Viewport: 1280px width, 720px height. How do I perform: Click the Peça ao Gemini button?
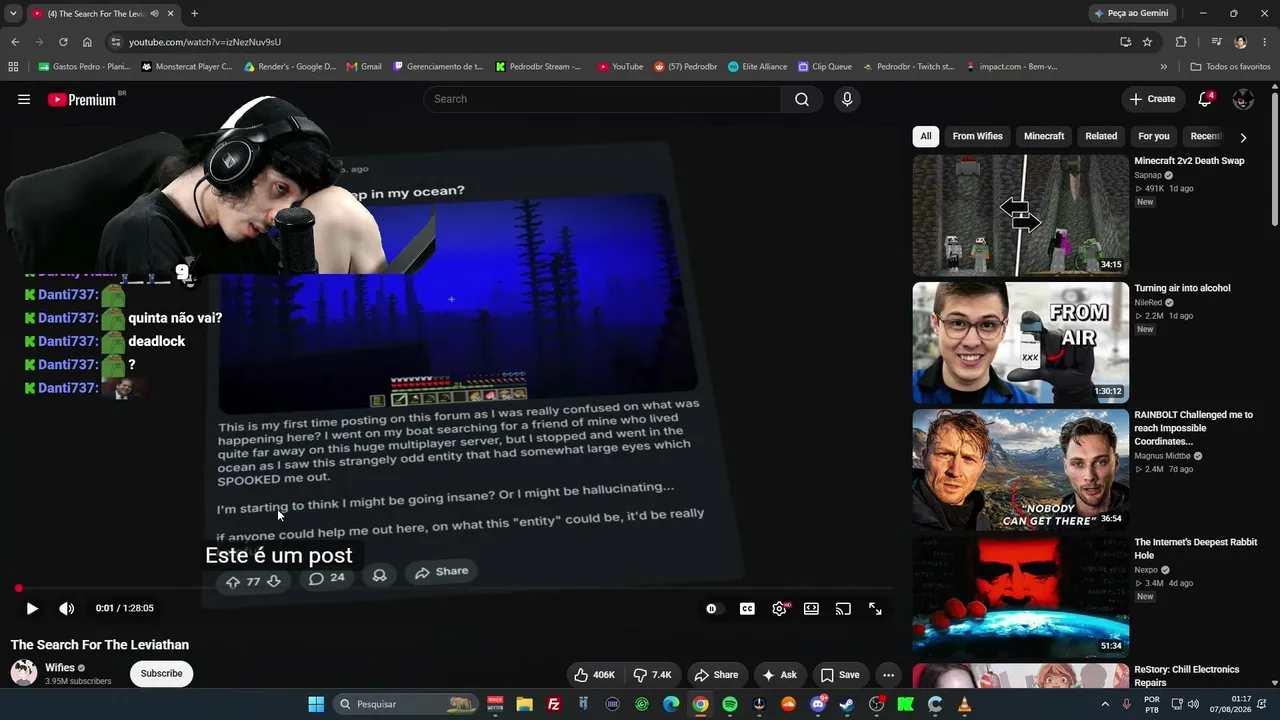(x=1131, y=13)
